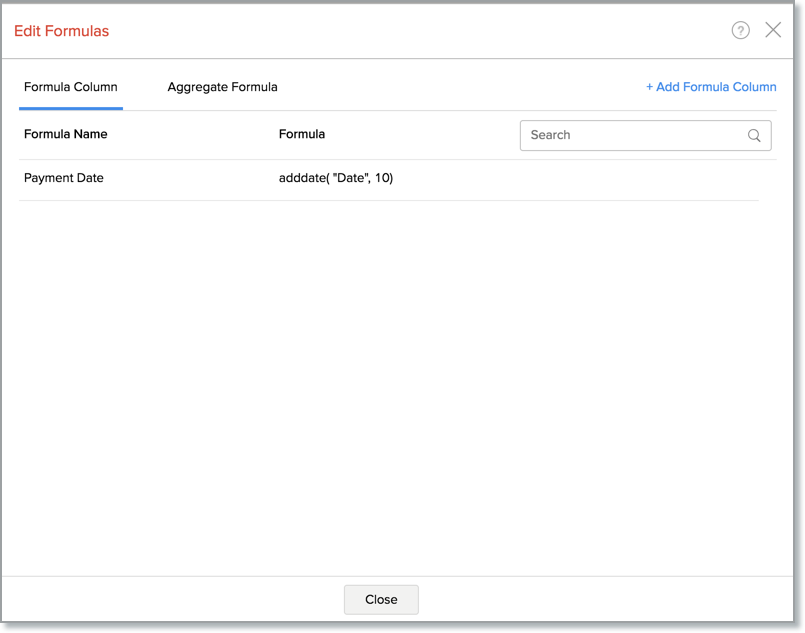Open help via the question mark icon

(740, 30)
